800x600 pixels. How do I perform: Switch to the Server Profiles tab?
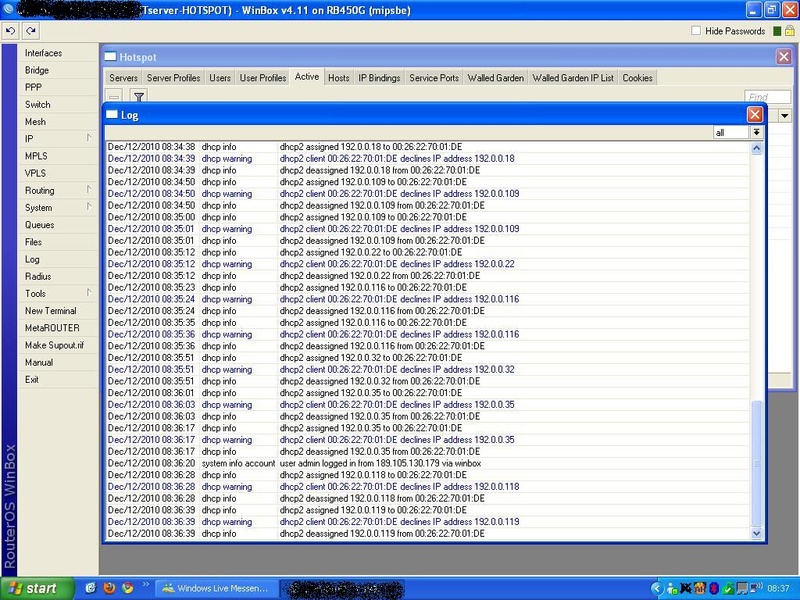pyautogui.click(x=173, y=78)
